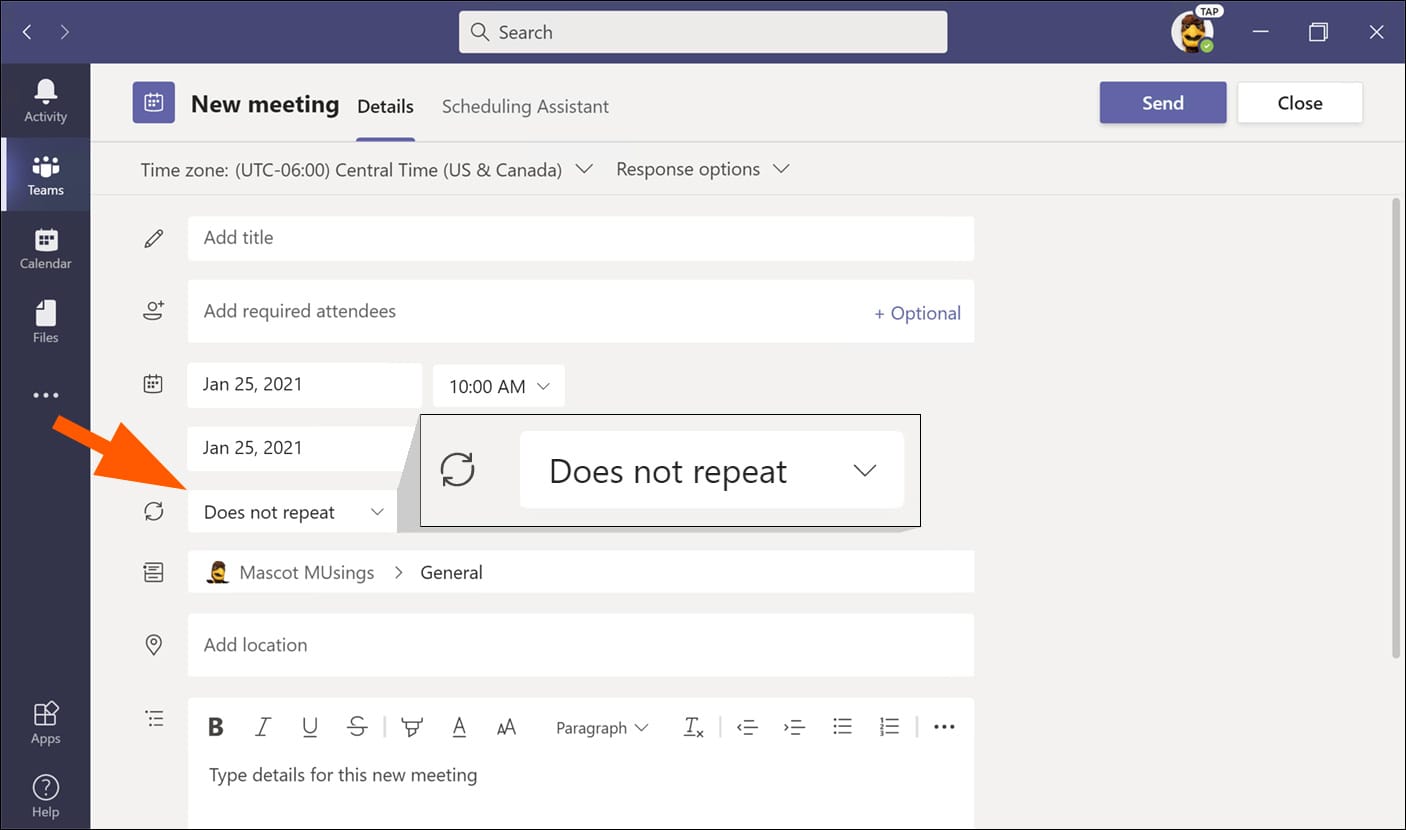This screenshot has height=830, width=1406.
Task: Open the Activity feed in sidebar
Action: point(45,101)
